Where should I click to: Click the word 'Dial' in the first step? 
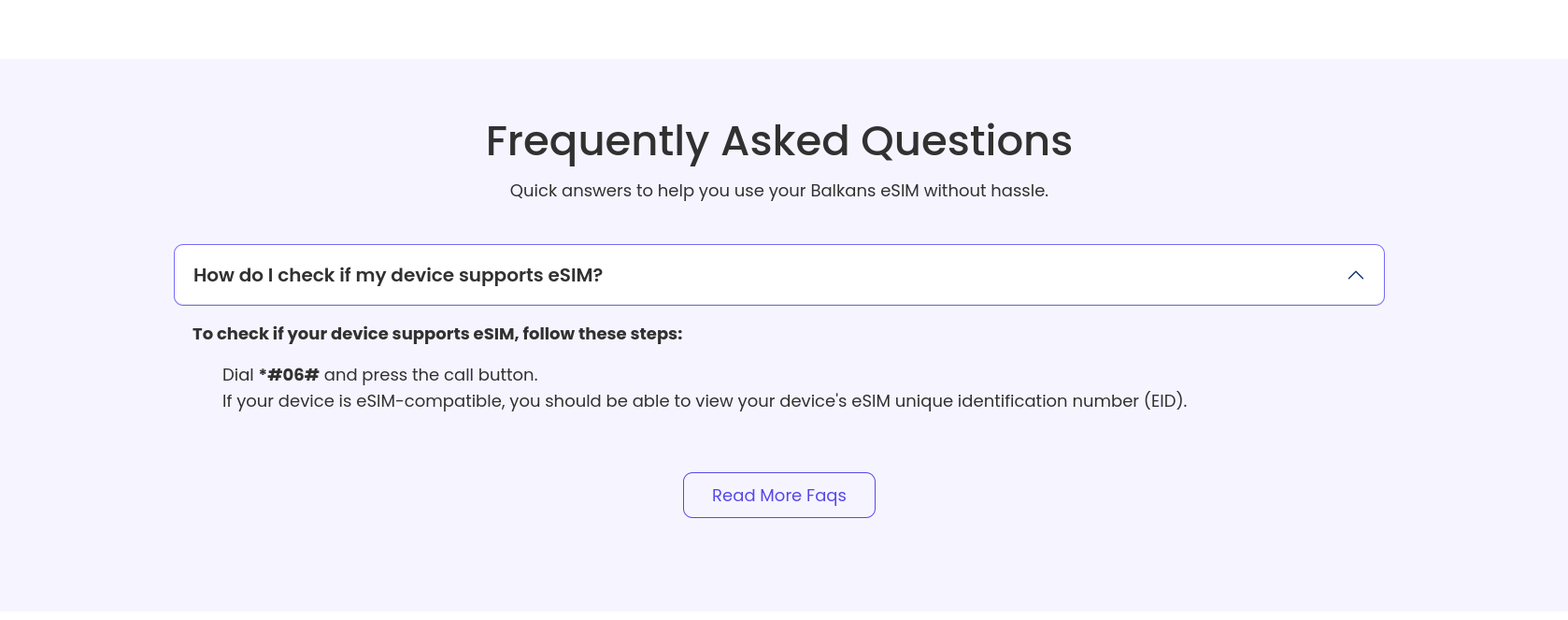click(x=237, y=375)
